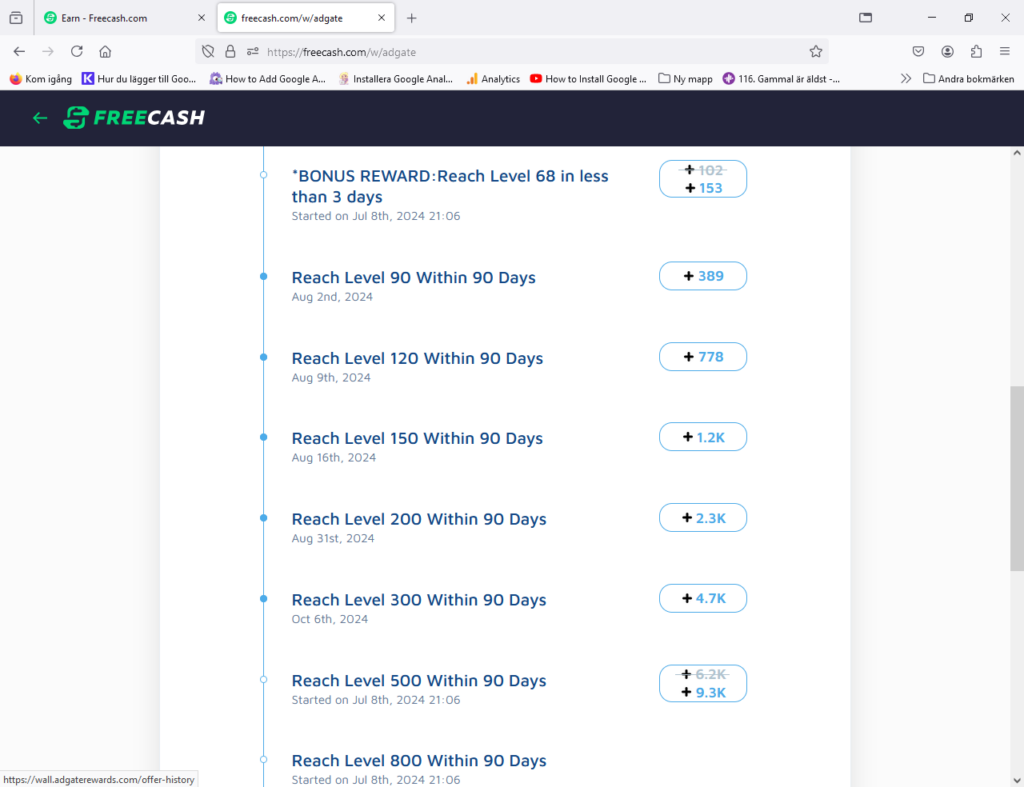Click the Level 500 hollow timeline dot
The image size is (1024, 787).
(x=264, y=680)
